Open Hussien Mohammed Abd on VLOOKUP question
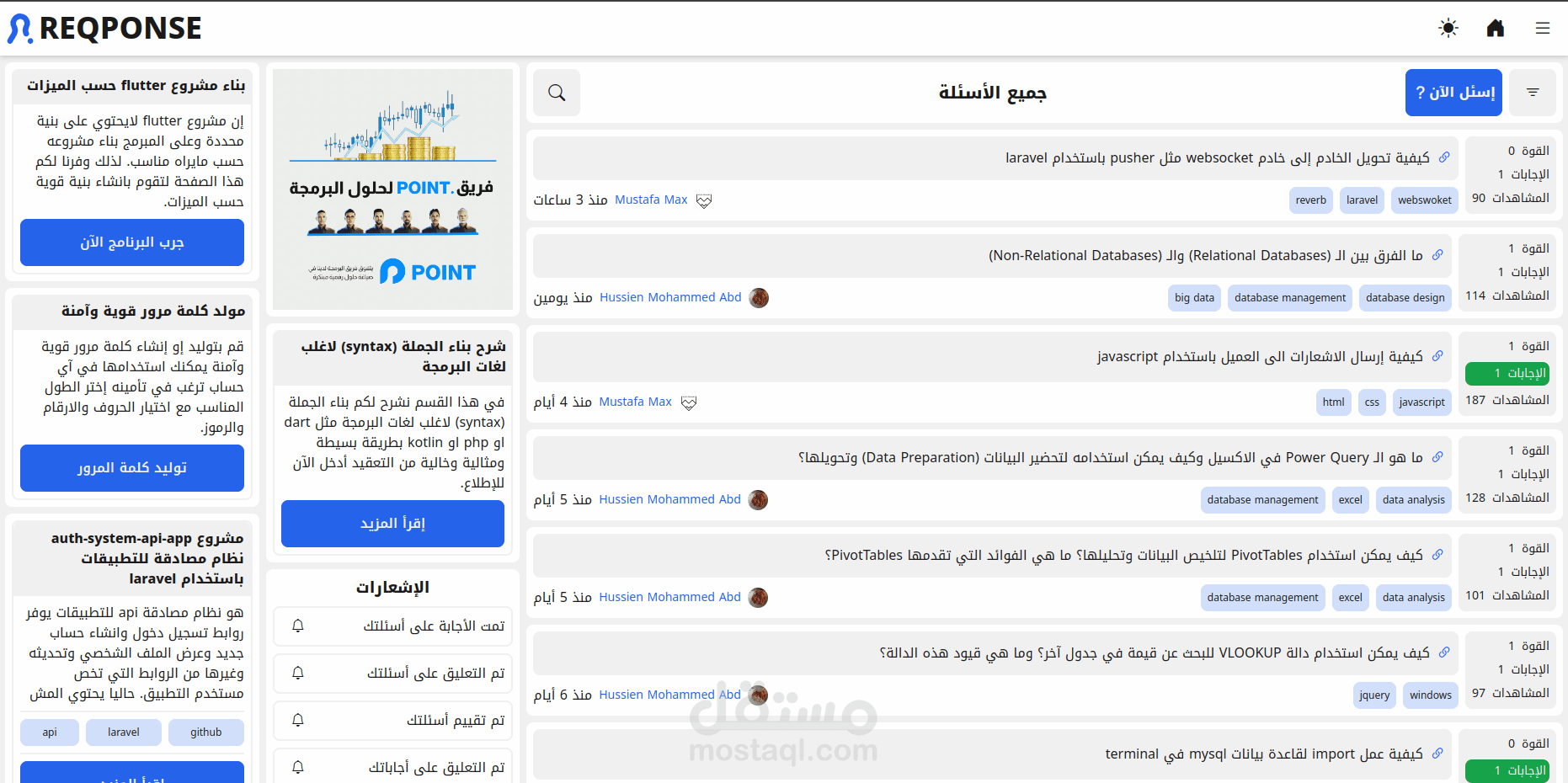The width and height of the screenshot is (1568, 783). pyautogui.click(x=669, y=695)
